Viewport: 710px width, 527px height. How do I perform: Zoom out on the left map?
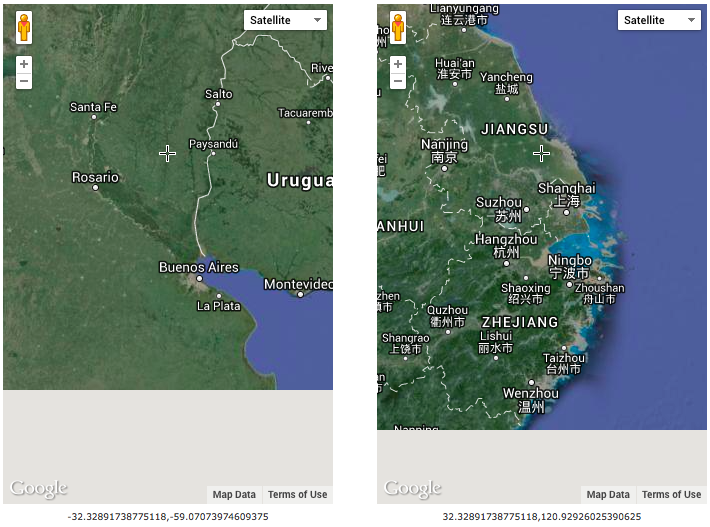[24, 81]
